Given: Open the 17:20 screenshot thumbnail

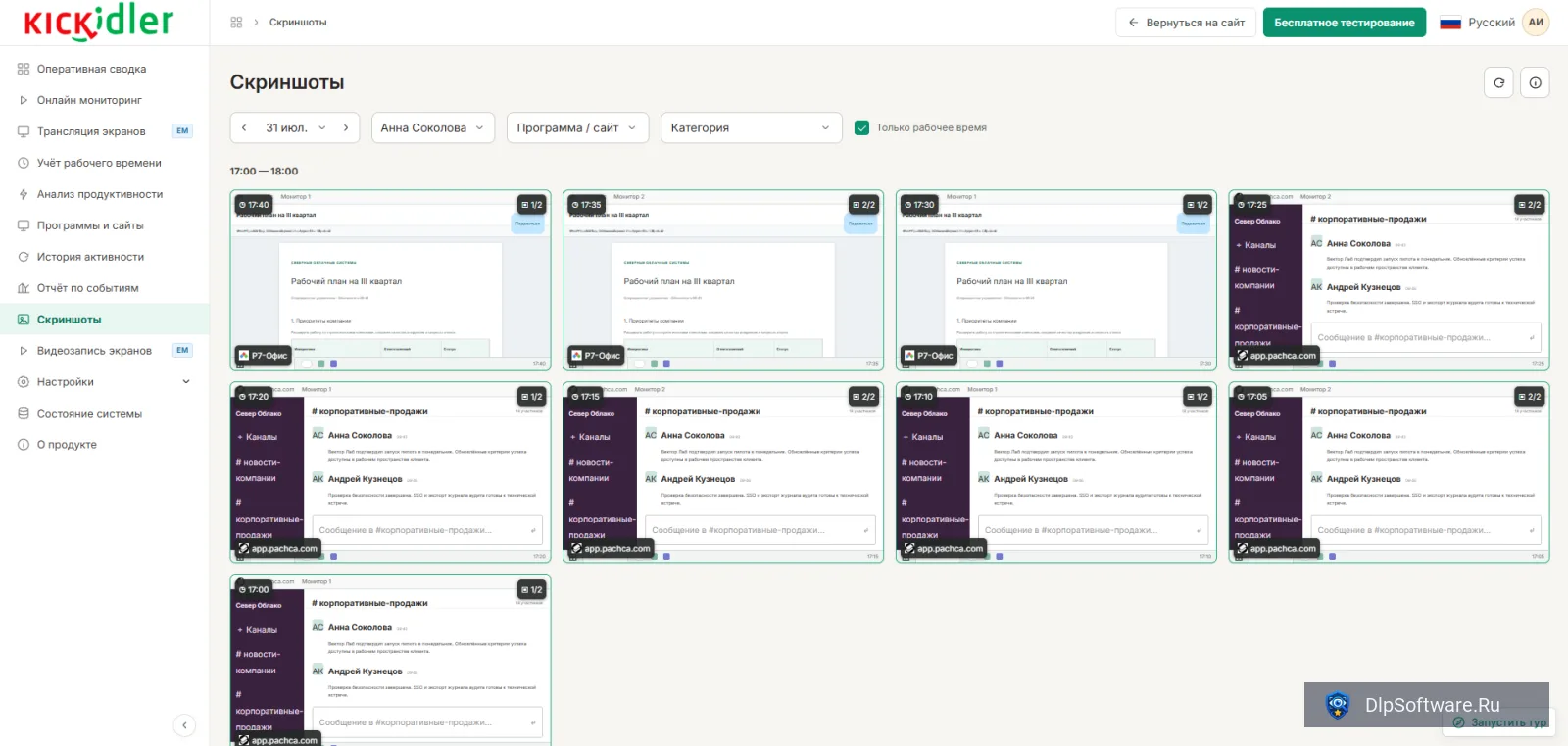Looking at the screenshot, I should [391, 472].
